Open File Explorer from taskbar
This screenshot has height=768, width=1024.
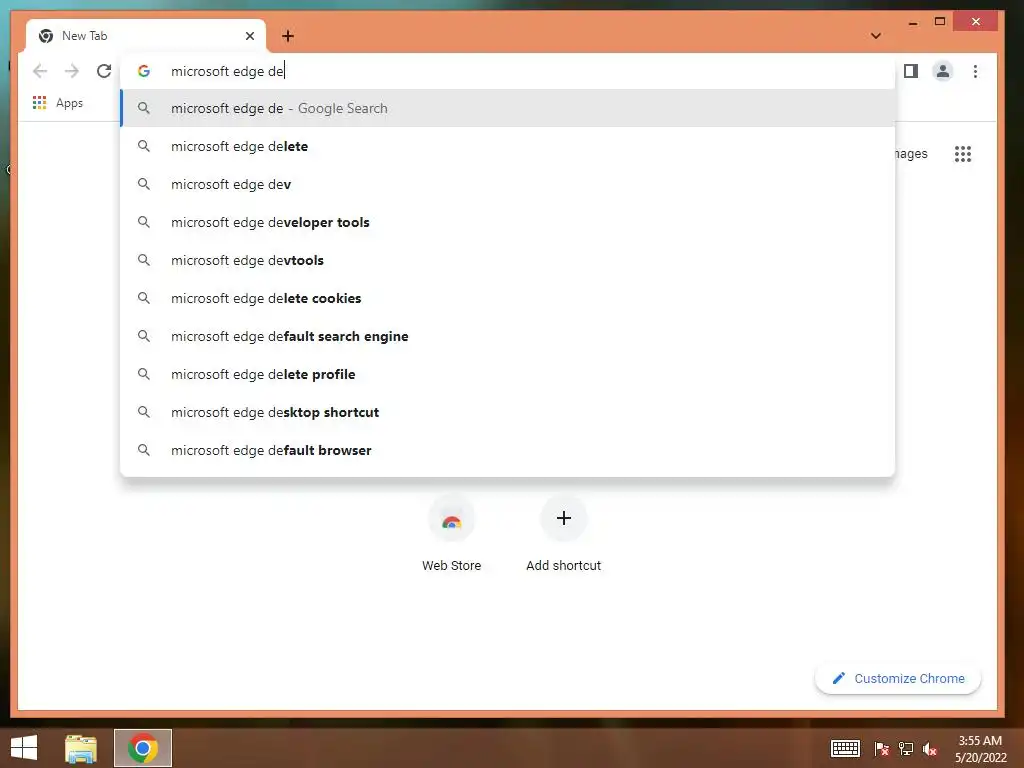click(81, 748)
